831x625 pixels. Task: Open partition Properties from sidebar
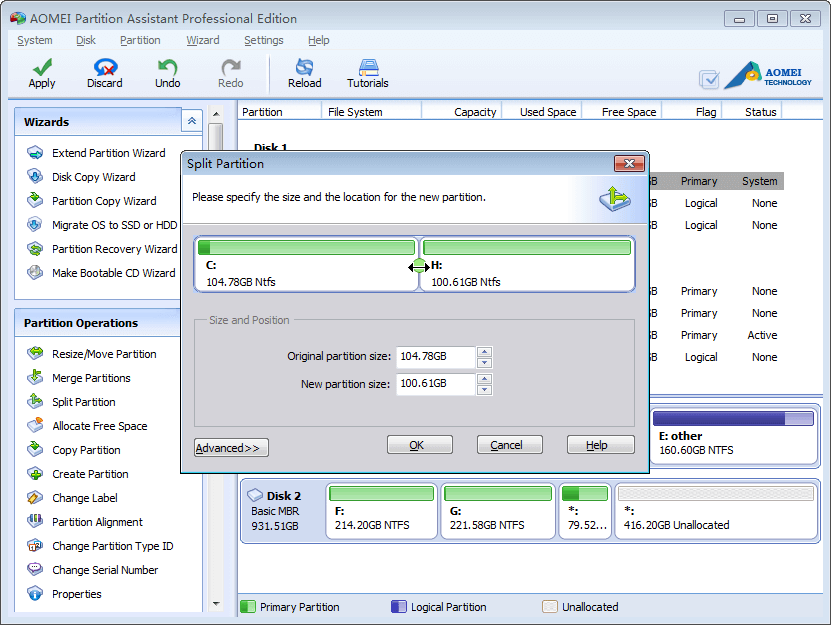point(64,594)
